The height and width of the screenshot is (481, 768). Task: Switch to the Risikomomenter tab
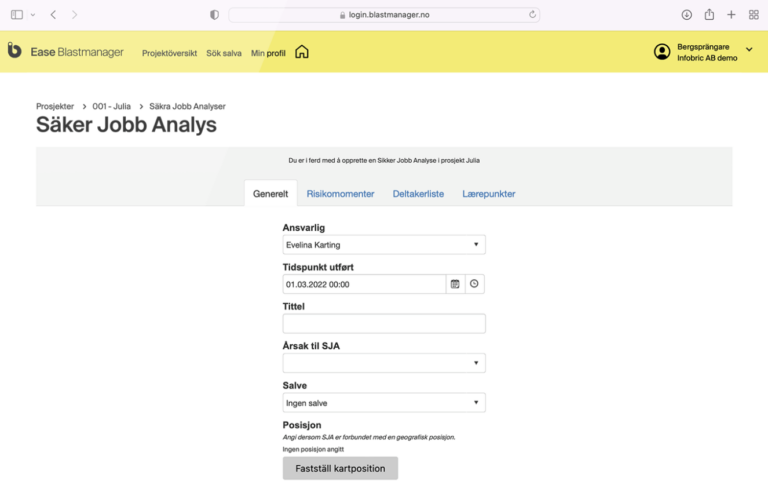(x=340, y=194)
